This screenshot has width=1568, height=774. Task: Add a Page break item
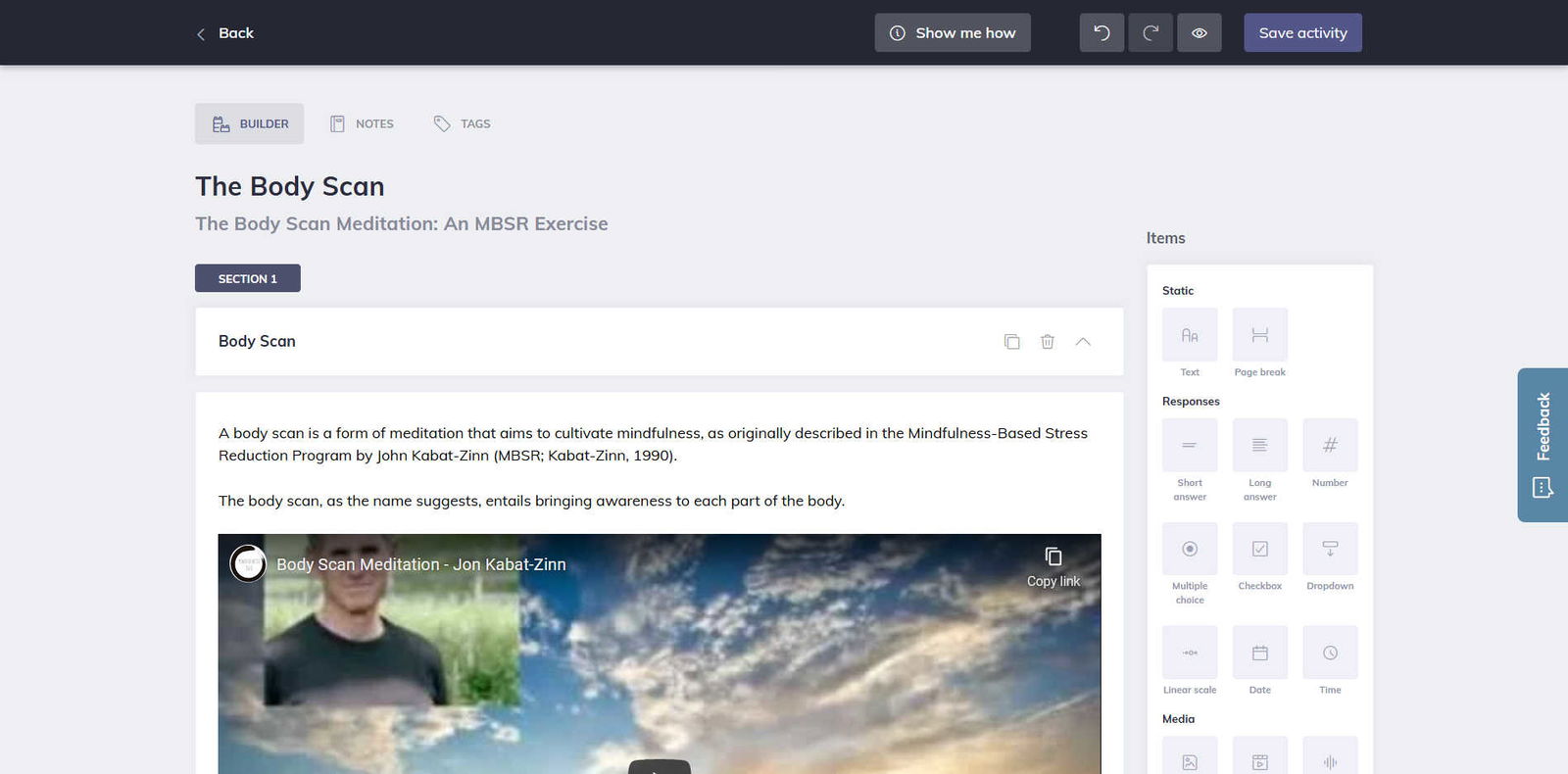coord(1259,336)
